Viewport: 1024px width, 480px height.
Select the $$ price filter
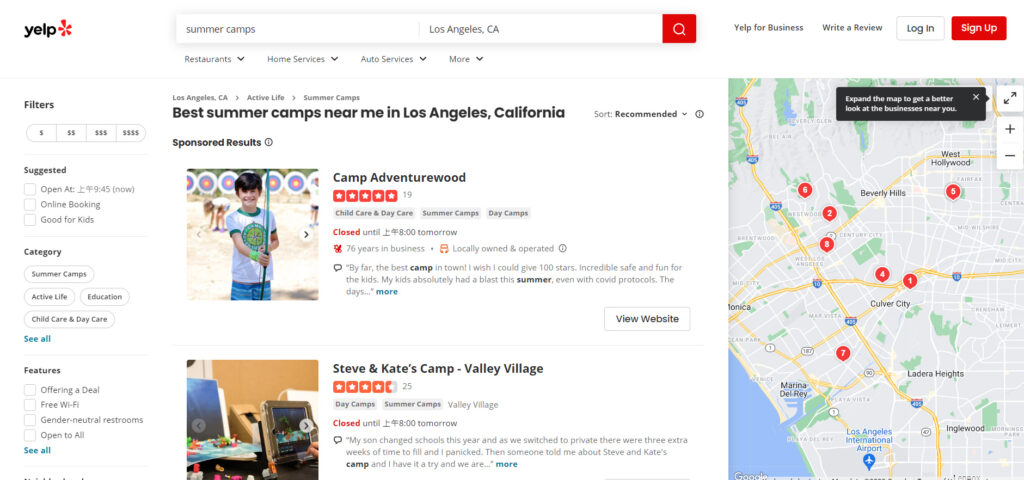[x=71, y=133]
